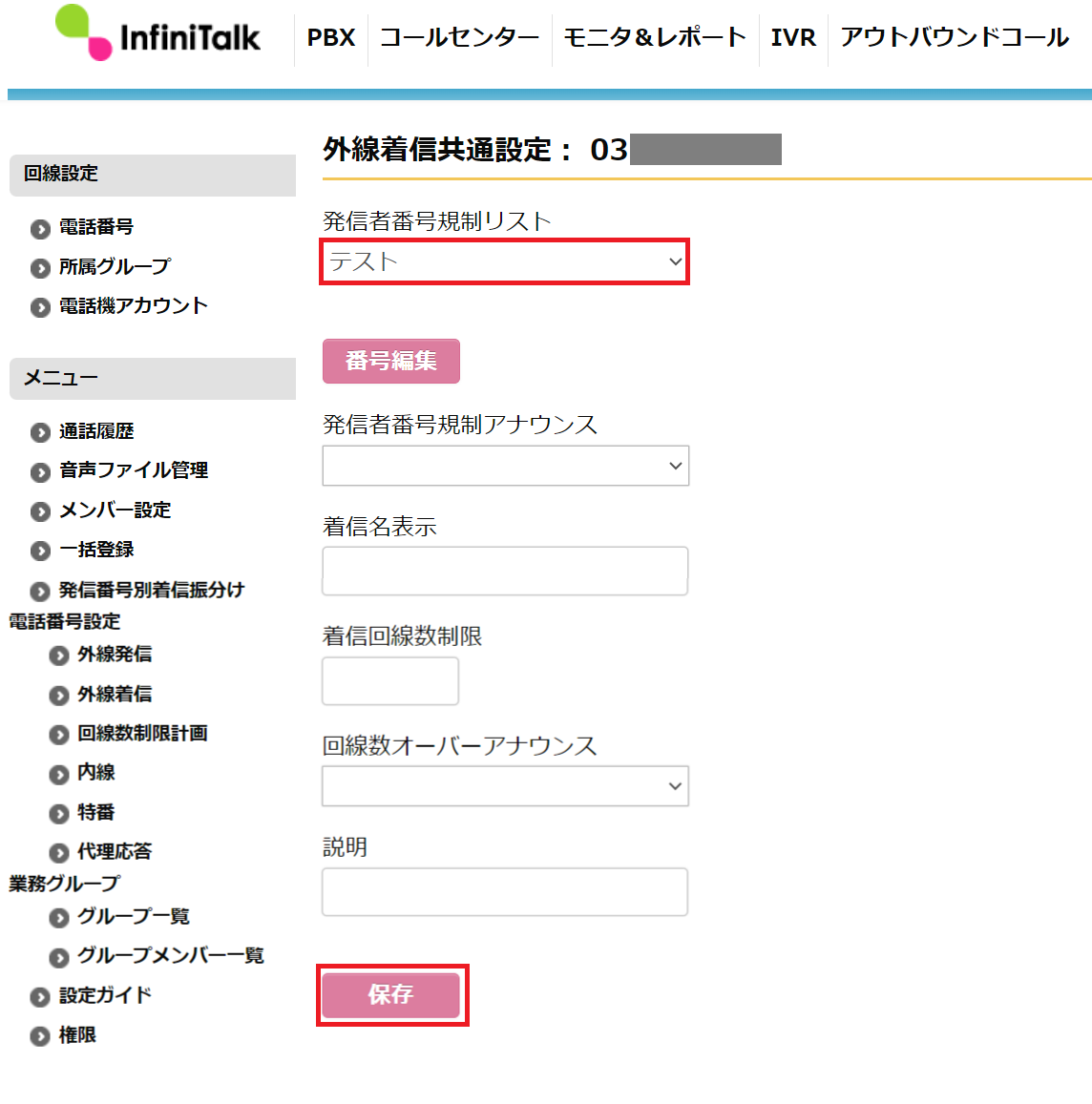Click the arrow icon beside 電話番号
Image resolution: width=1092 pixels, height=1104 pixels.
click(x=40, y=229)
